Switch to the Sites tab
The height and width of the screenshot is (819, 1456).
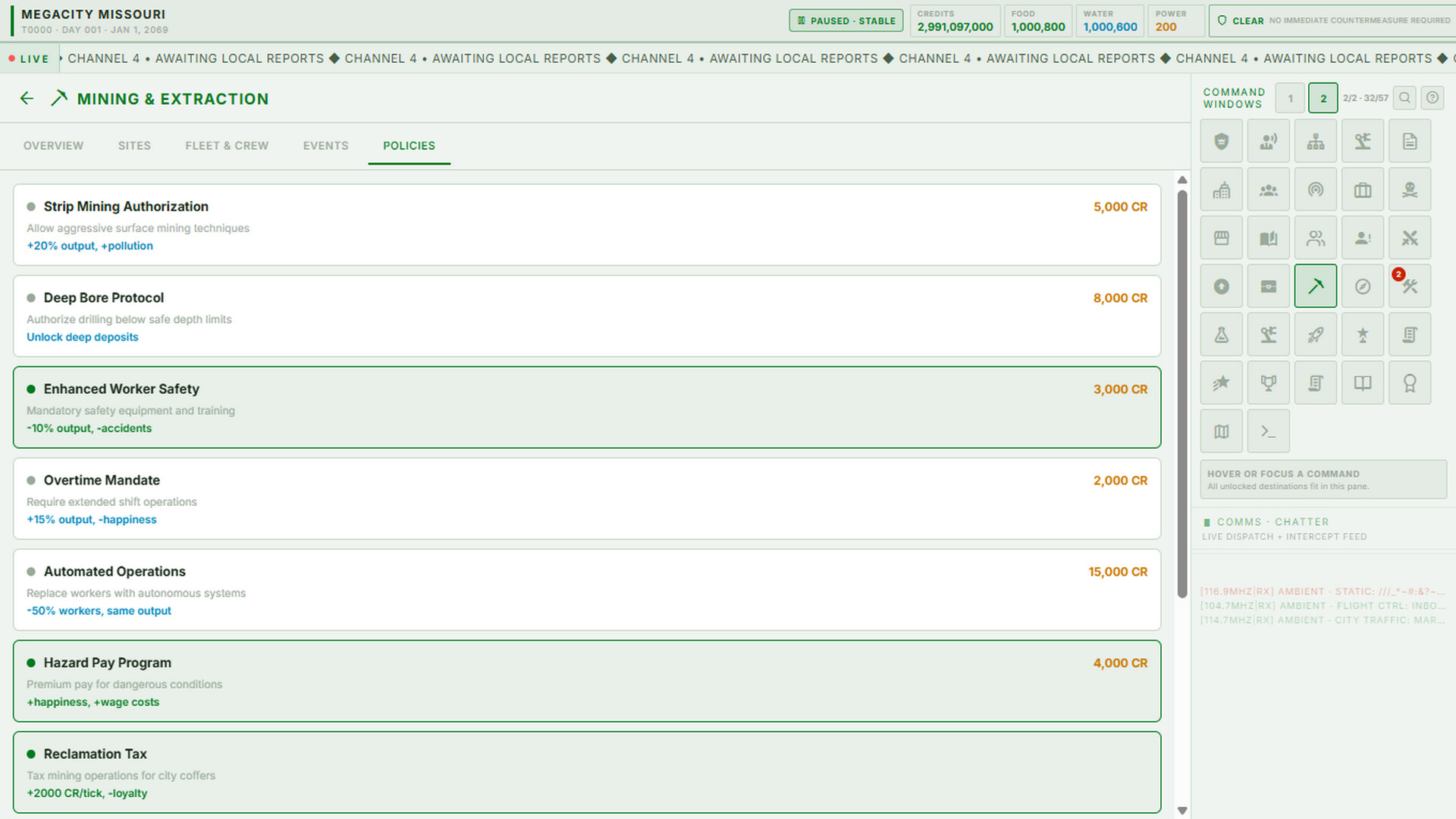[x=134, y=146]
